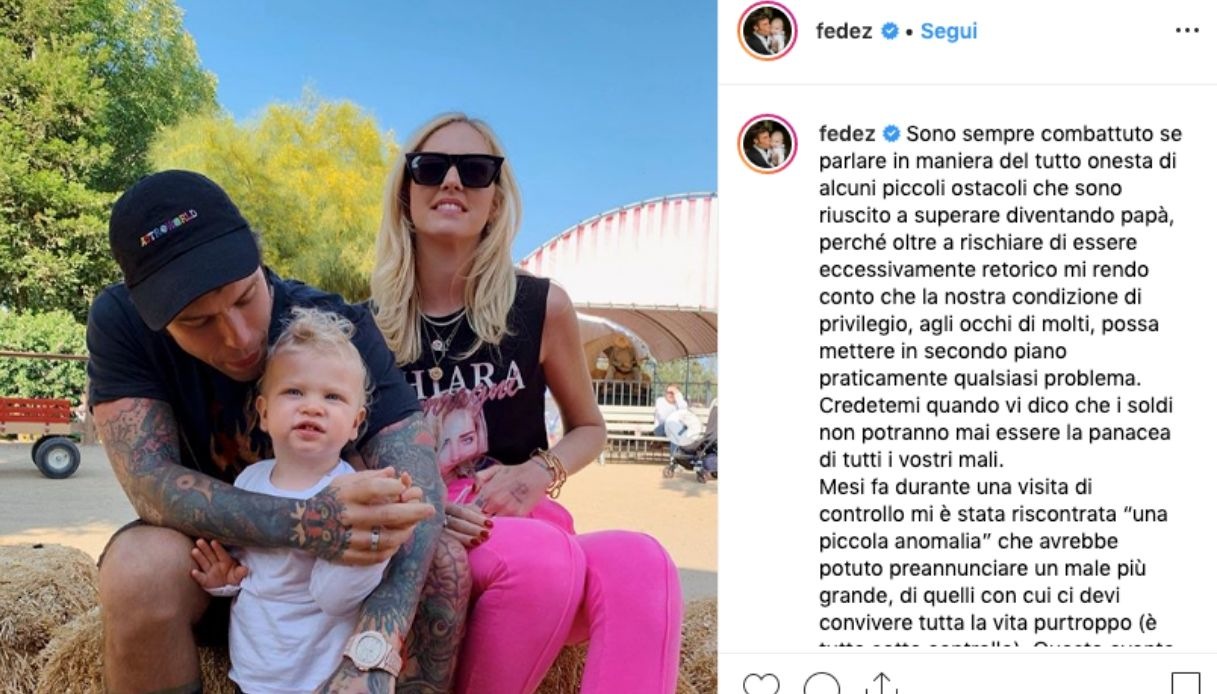Open the fedez username in the header
Viewport: 1217px width, 694px height.
(844, 31)
